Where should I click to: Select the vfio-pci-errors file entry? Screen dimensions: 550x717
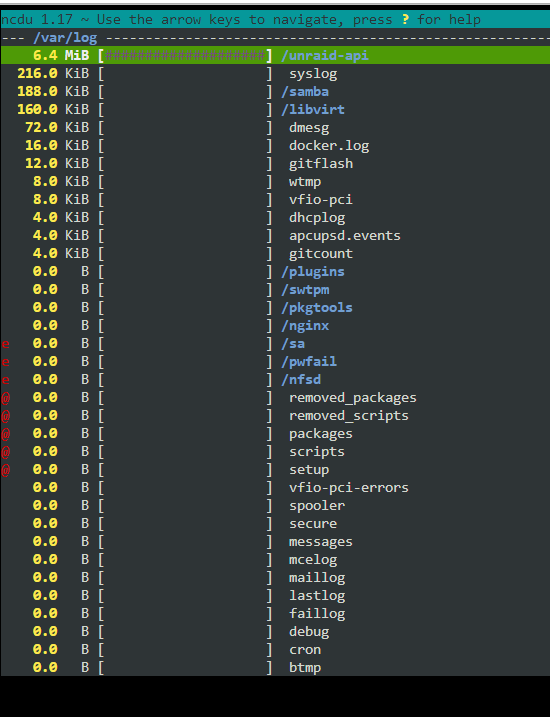[x=348, y=487]
